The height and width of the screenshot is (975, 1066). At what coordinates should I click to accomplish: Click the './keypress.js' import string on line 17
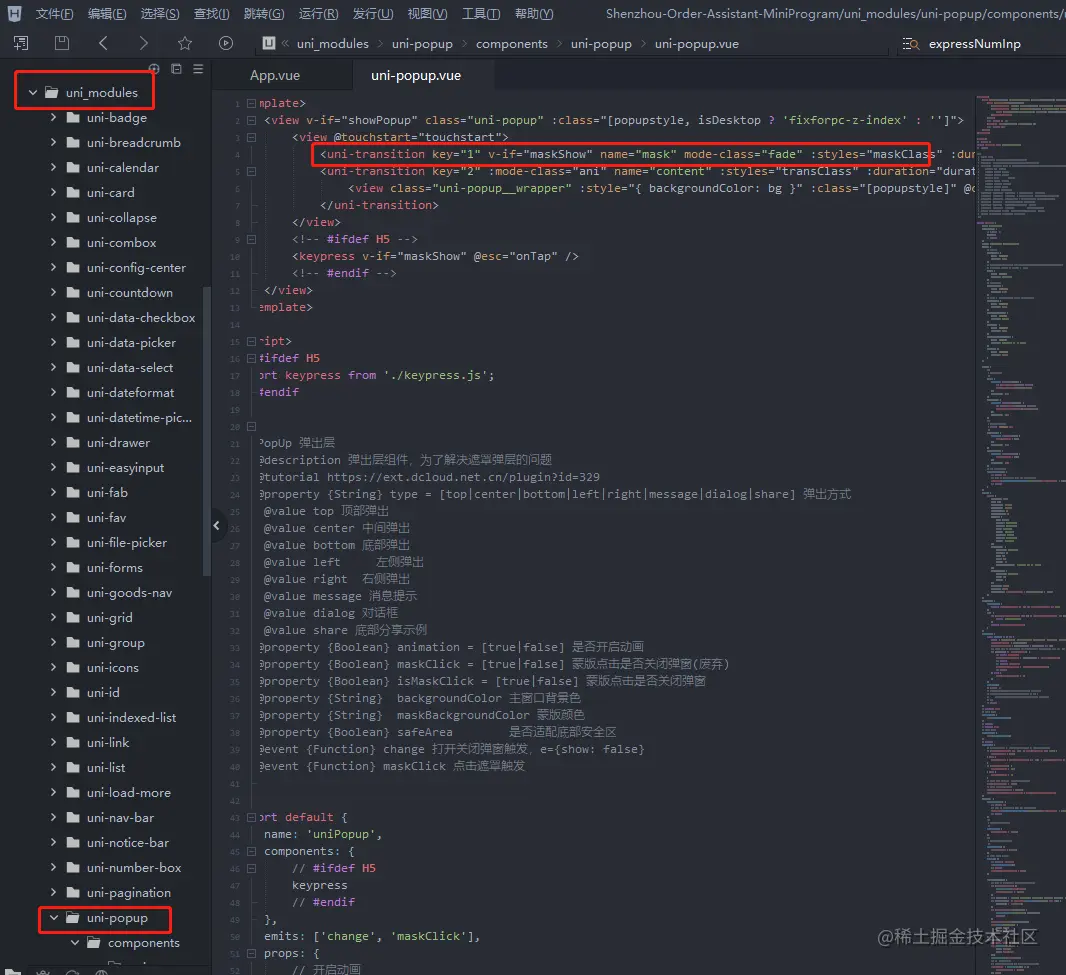435,375
